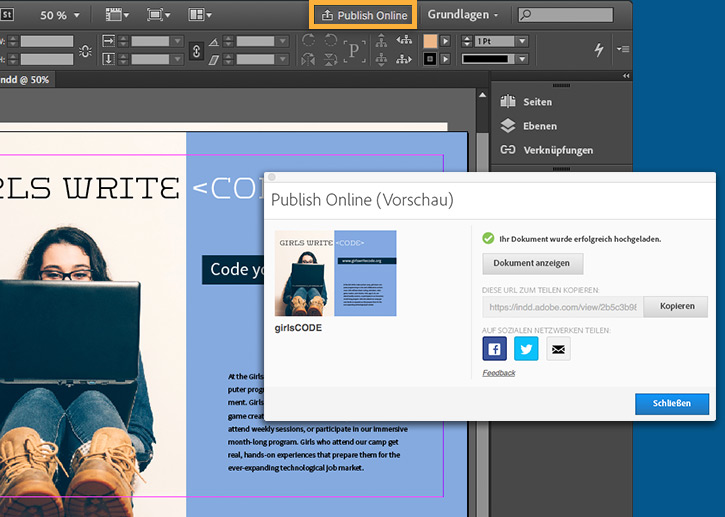
Task: Open the screen mode dropdown
Action: [159, 15]
